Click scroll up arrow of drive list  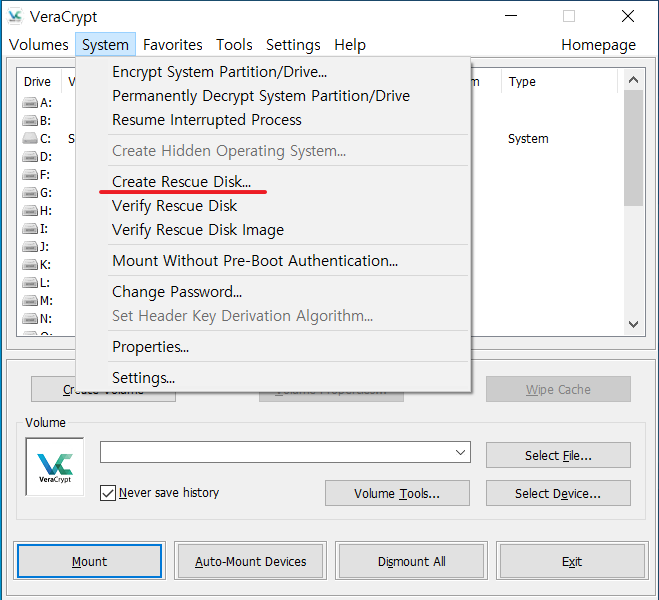click(x=633, y=80)
